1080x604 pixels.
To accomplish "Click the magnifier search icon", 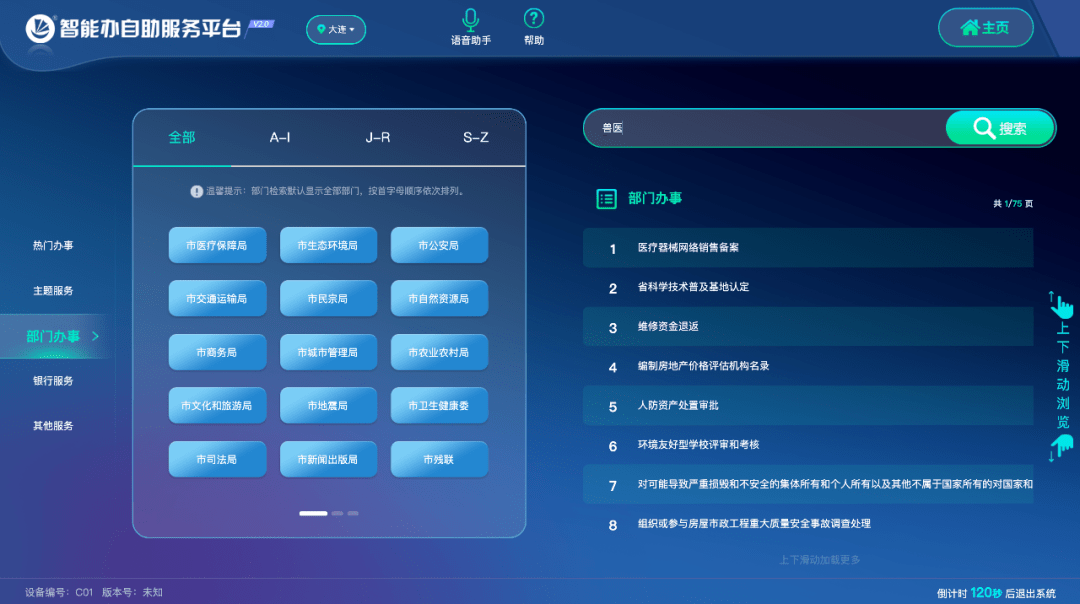I will [983, 128].
